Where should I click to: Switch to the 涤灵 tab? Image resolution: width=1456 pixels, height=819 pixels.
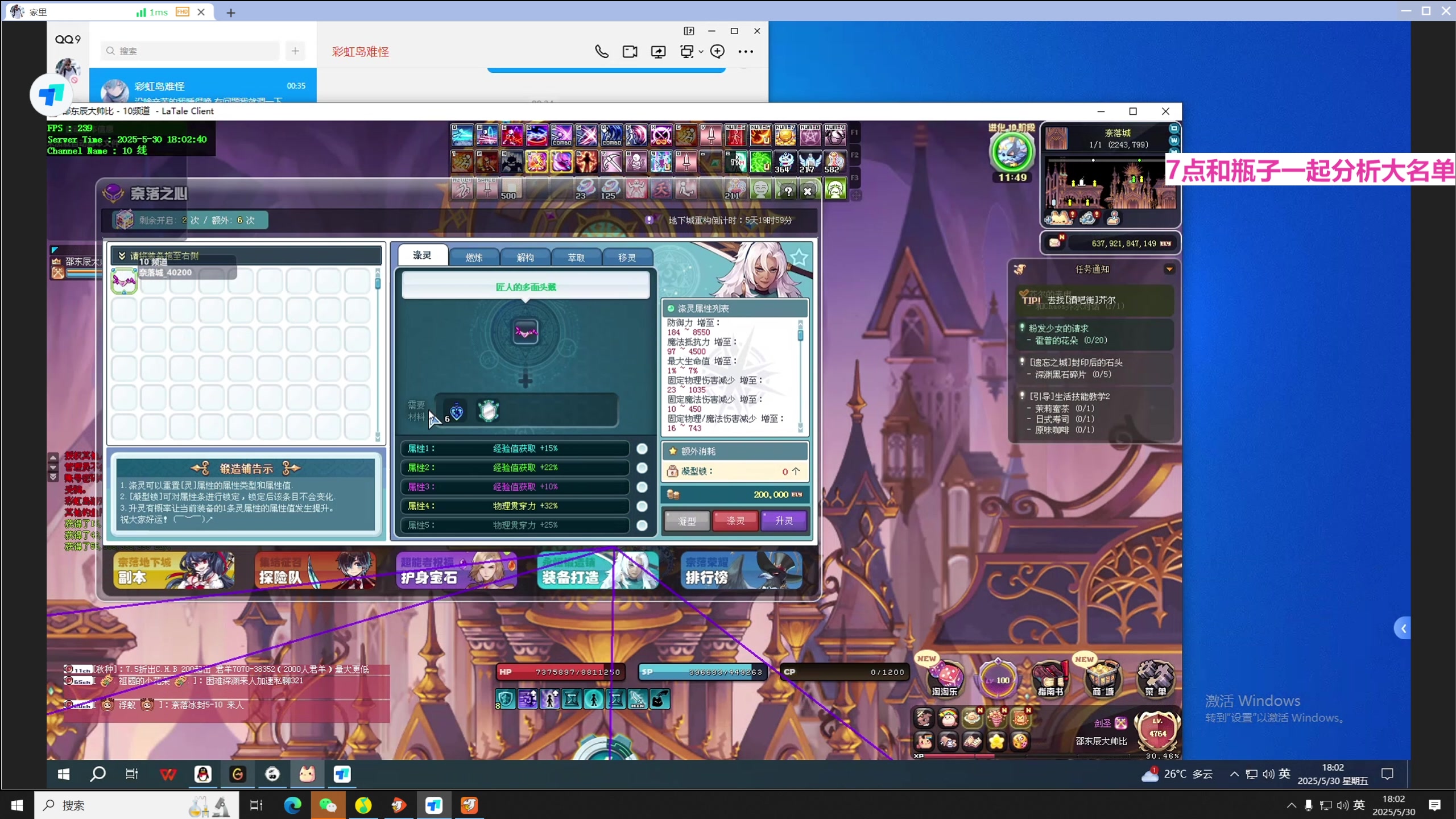pyautogui.click(x=423, y=255)
